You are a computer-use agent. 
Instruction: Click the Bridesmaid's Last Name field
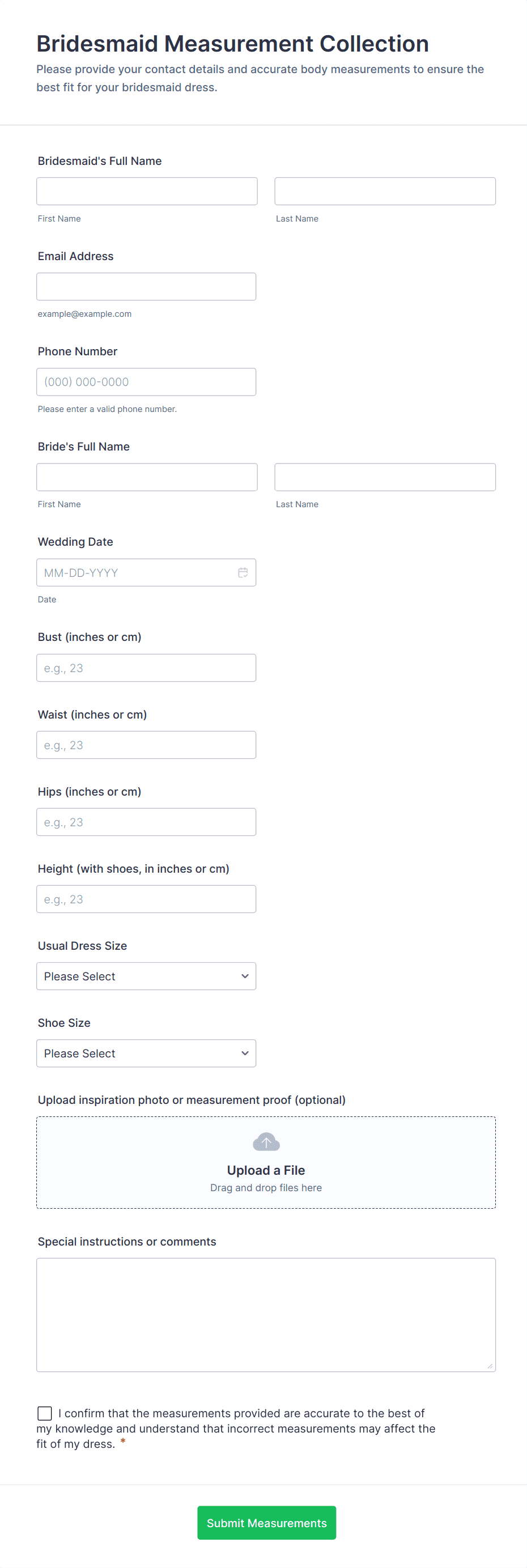click(385, 191)
